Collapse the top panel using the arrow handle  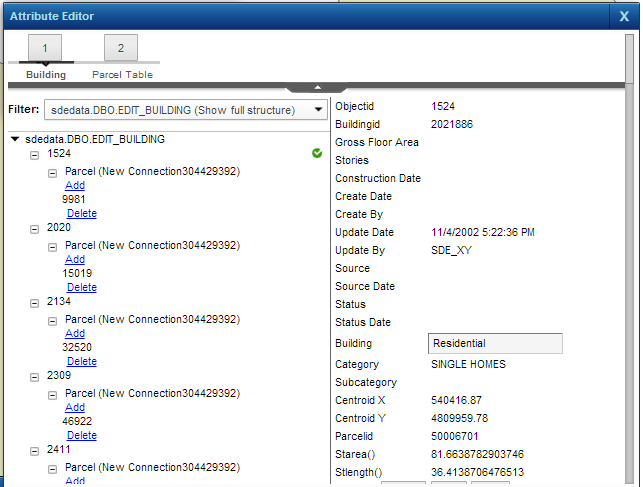(316, 88)
